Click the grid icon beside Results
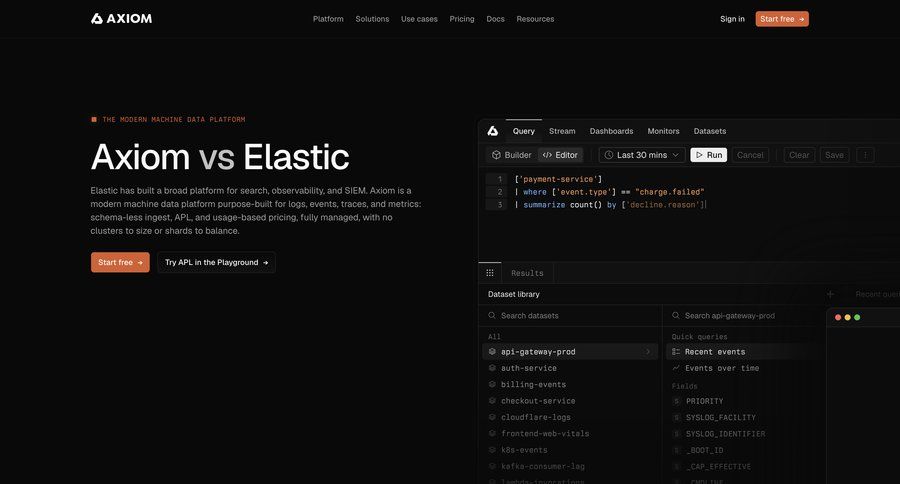This screenshot has width=900, height=484. click(x=490, y=273)
